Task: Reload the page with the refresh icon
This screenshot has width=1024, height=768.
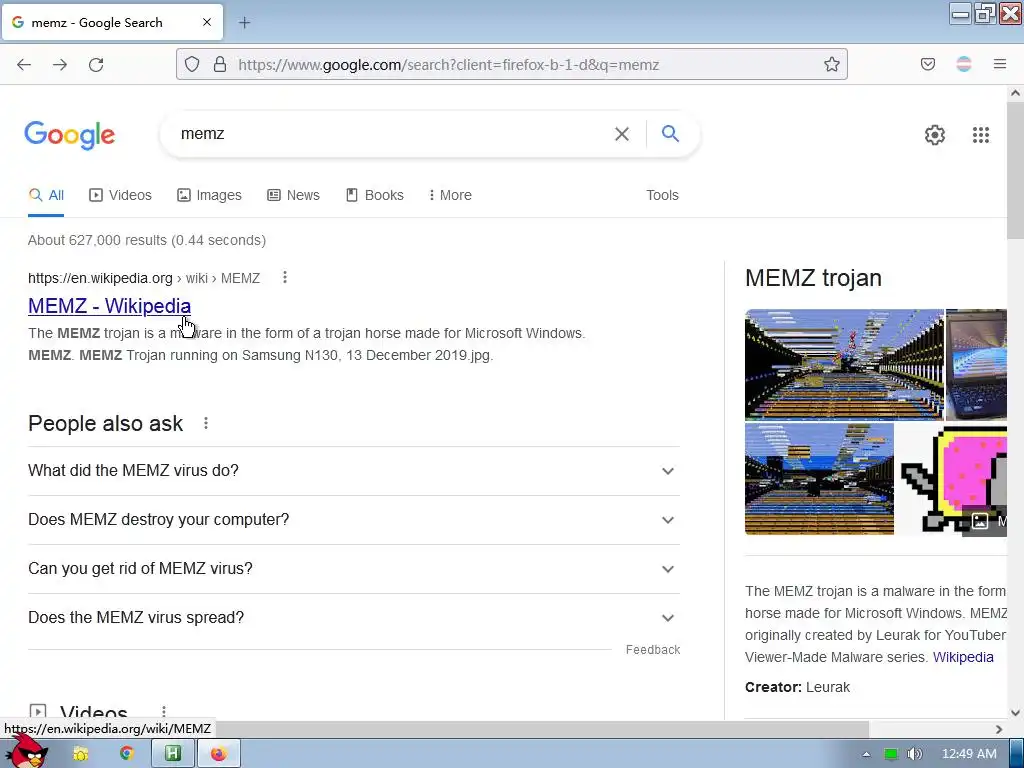Action: point(96,65)
